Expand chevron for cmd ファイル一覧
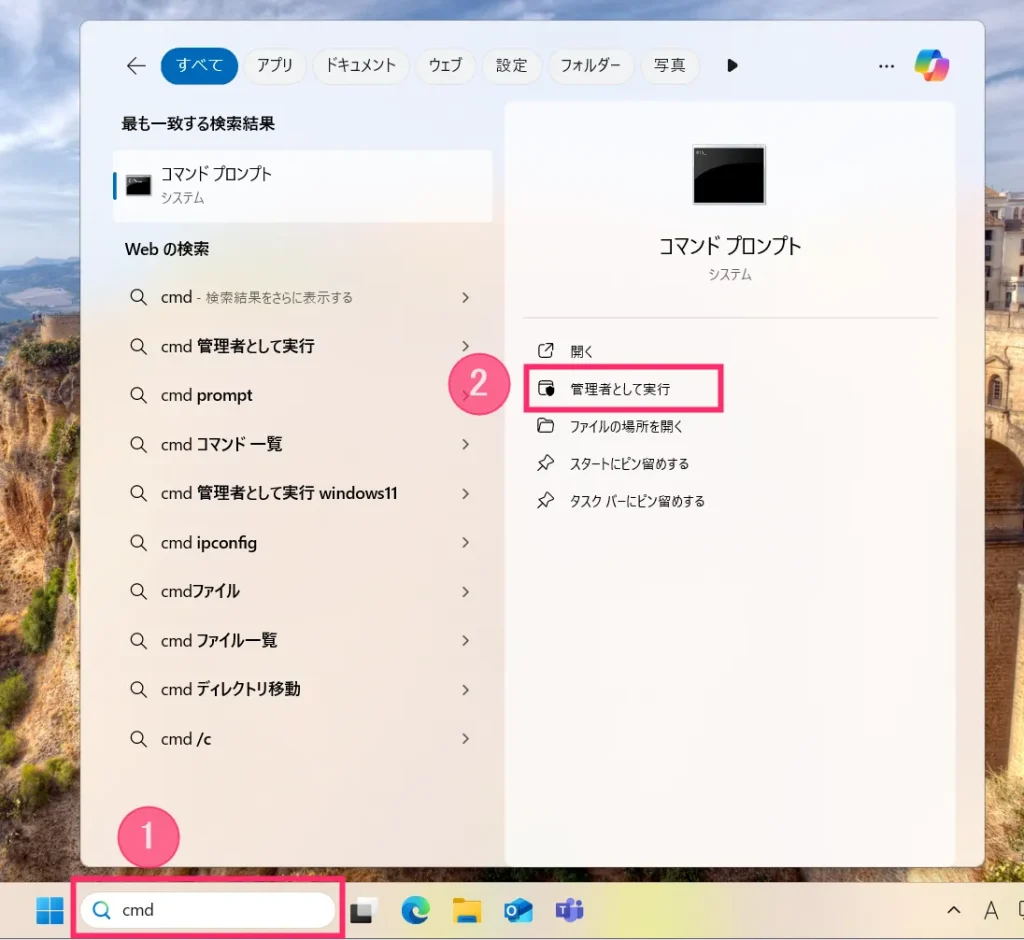 pos(465,640)
